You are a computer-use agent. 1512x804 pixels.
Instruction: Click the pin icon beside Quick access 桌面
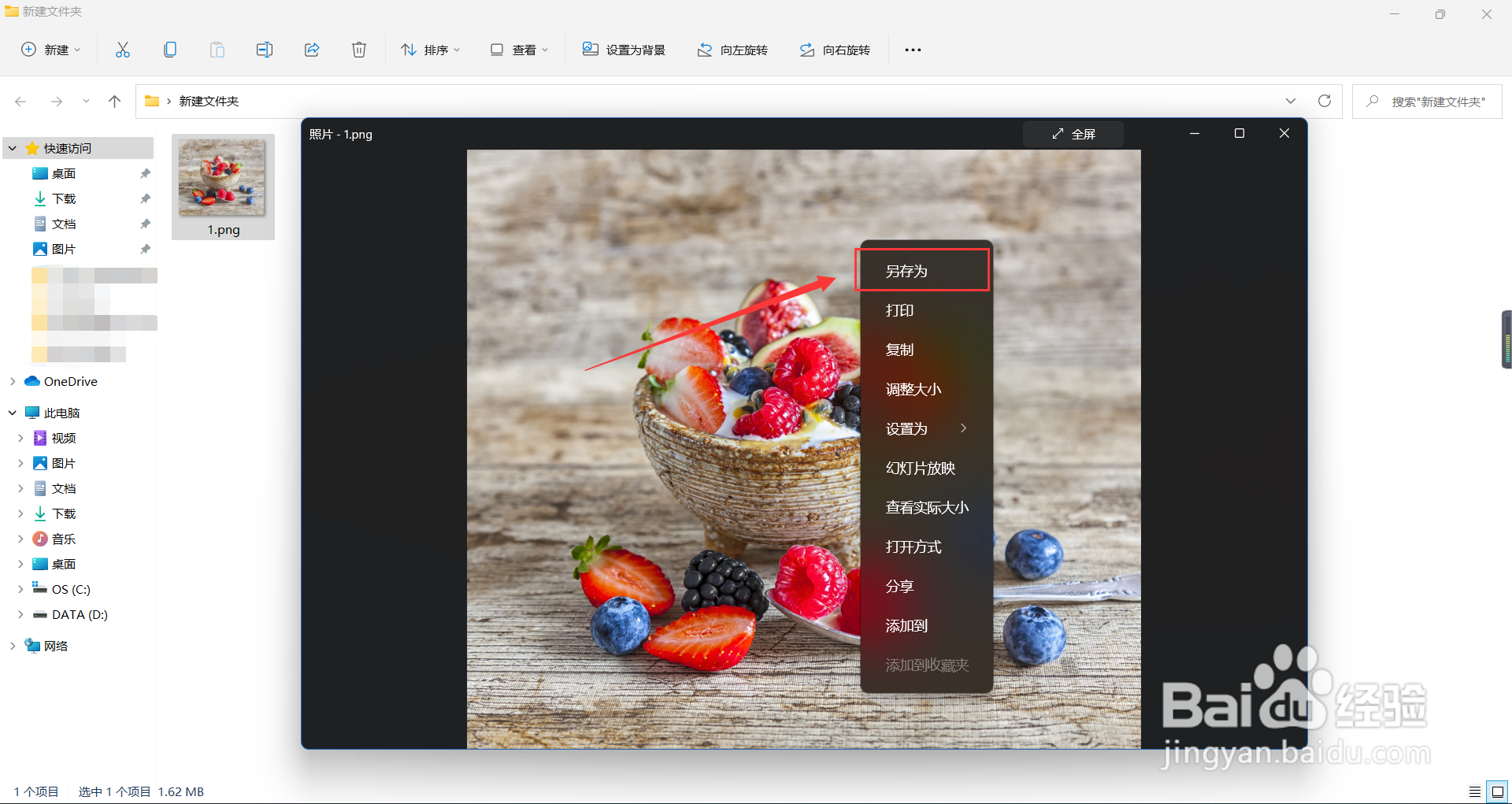coord(145,173)
